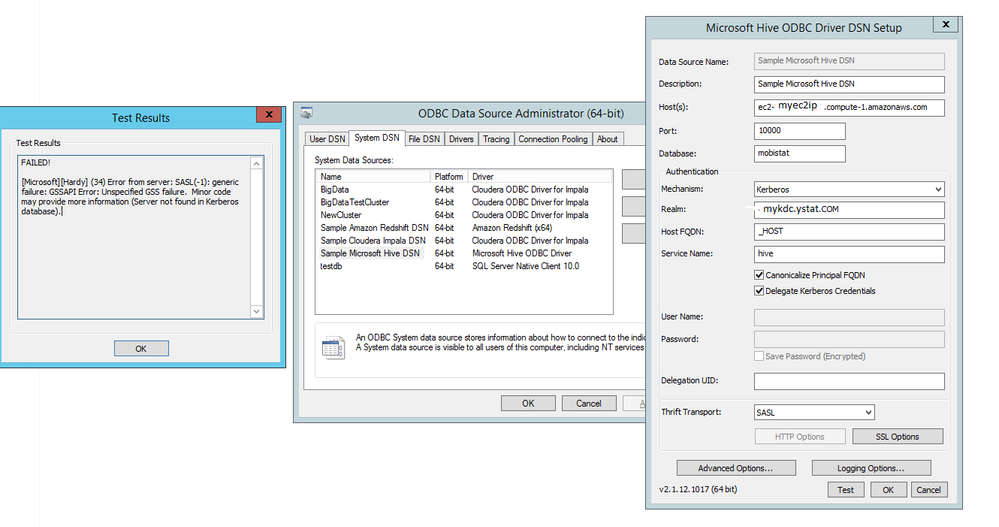999x527 pixels.
Task: Select the NewCluster data source row
Action: 464,215
